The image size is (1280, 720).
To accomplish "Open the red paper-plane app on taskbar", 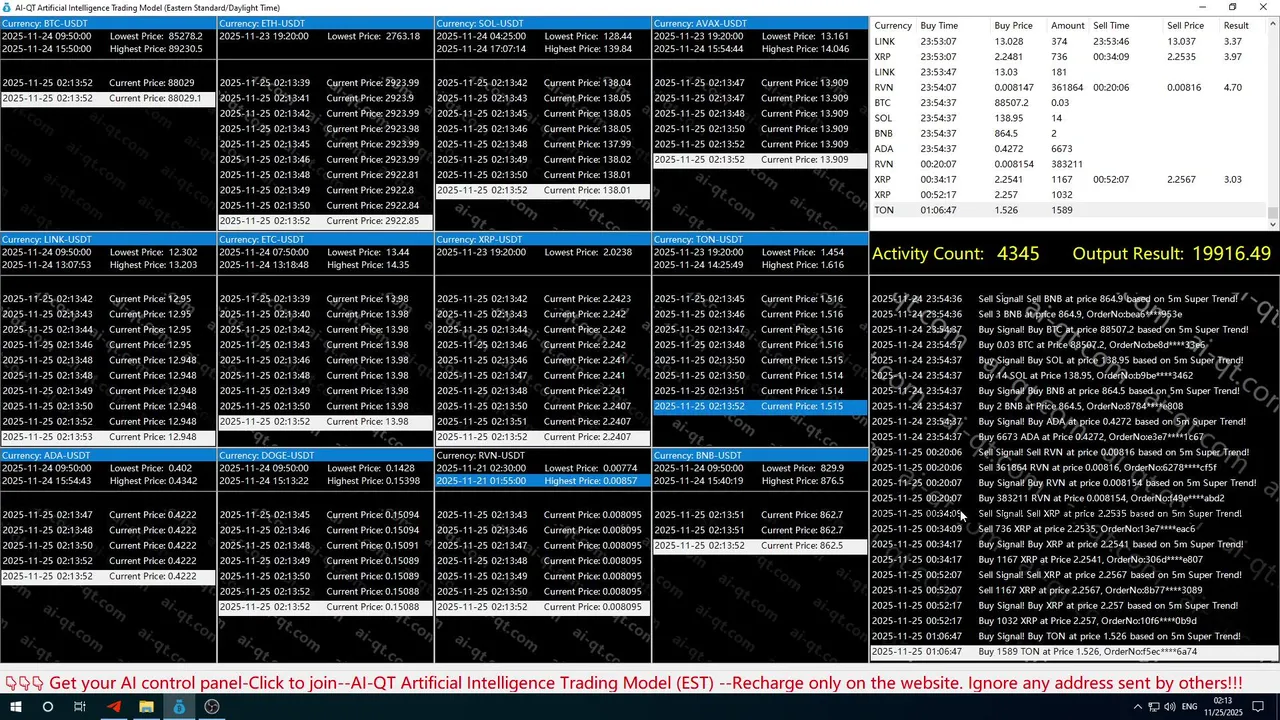I will [x=113, y=706].
